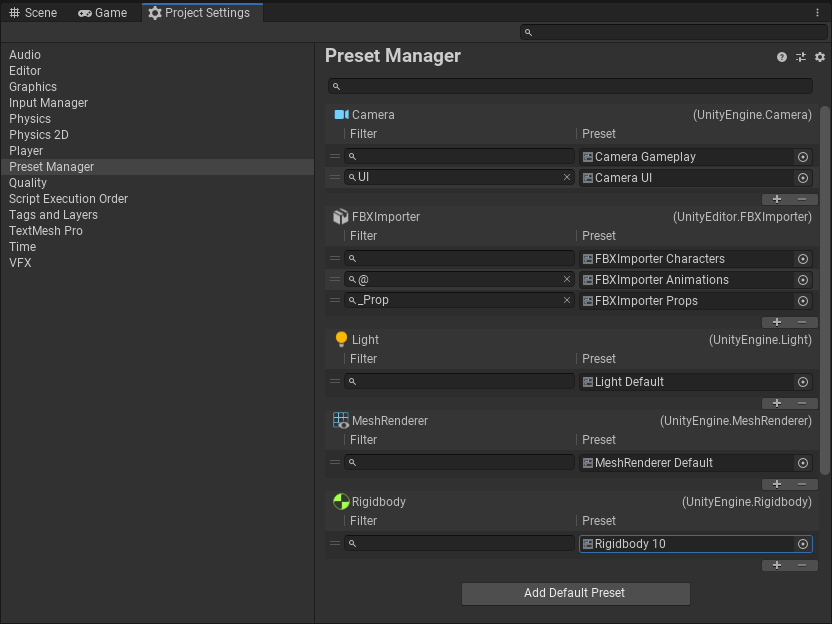Click the preset sliders icon in header

[801, 57]
